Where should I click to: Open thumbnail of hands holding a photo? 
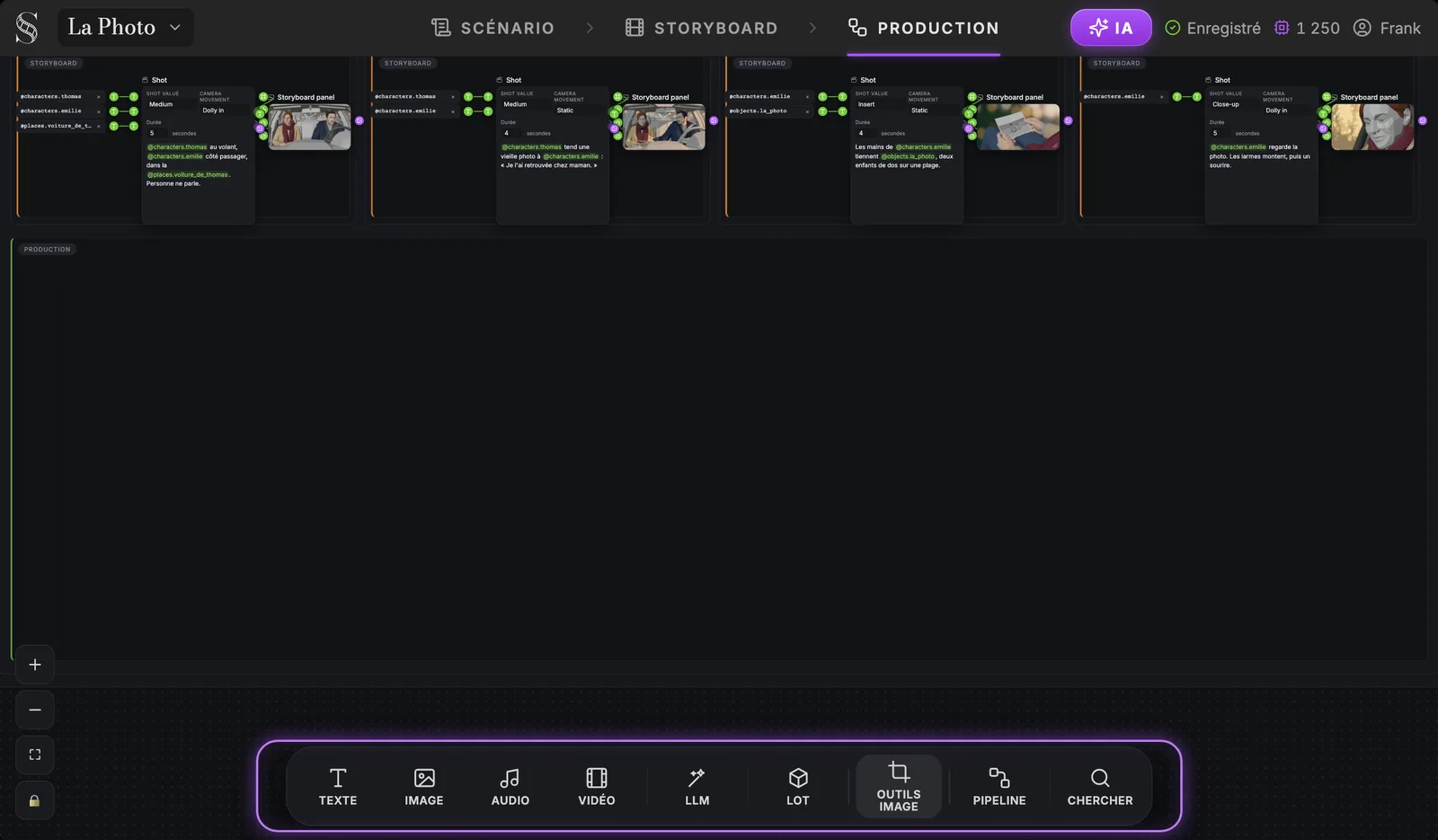tap(1018, 127)
